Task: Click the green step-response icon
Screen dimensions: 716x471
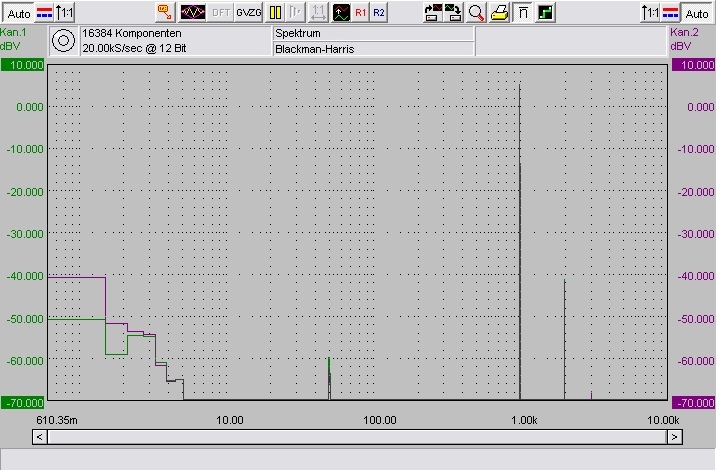Action: coord(544,13)
